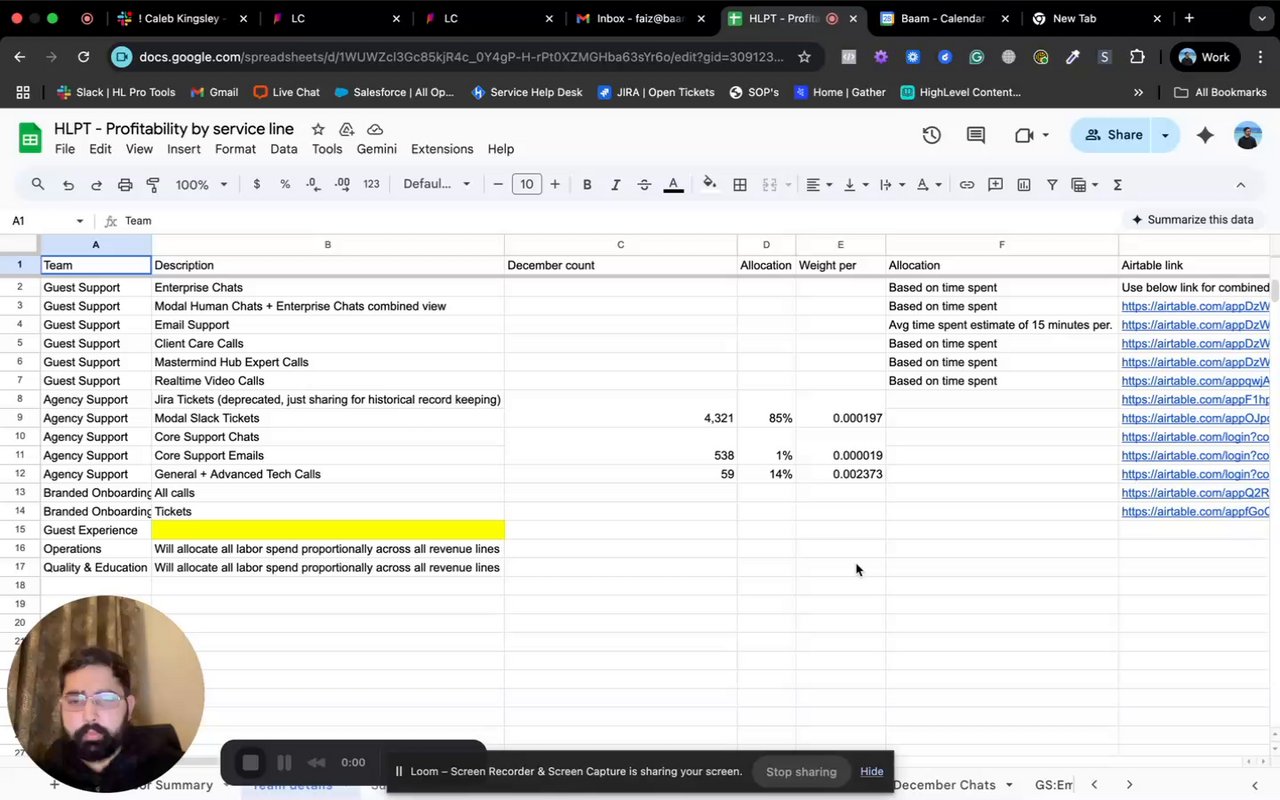Star the HLPT spreadsheet
Viewport: 1280px width, 800px height.
coord(318,130)
